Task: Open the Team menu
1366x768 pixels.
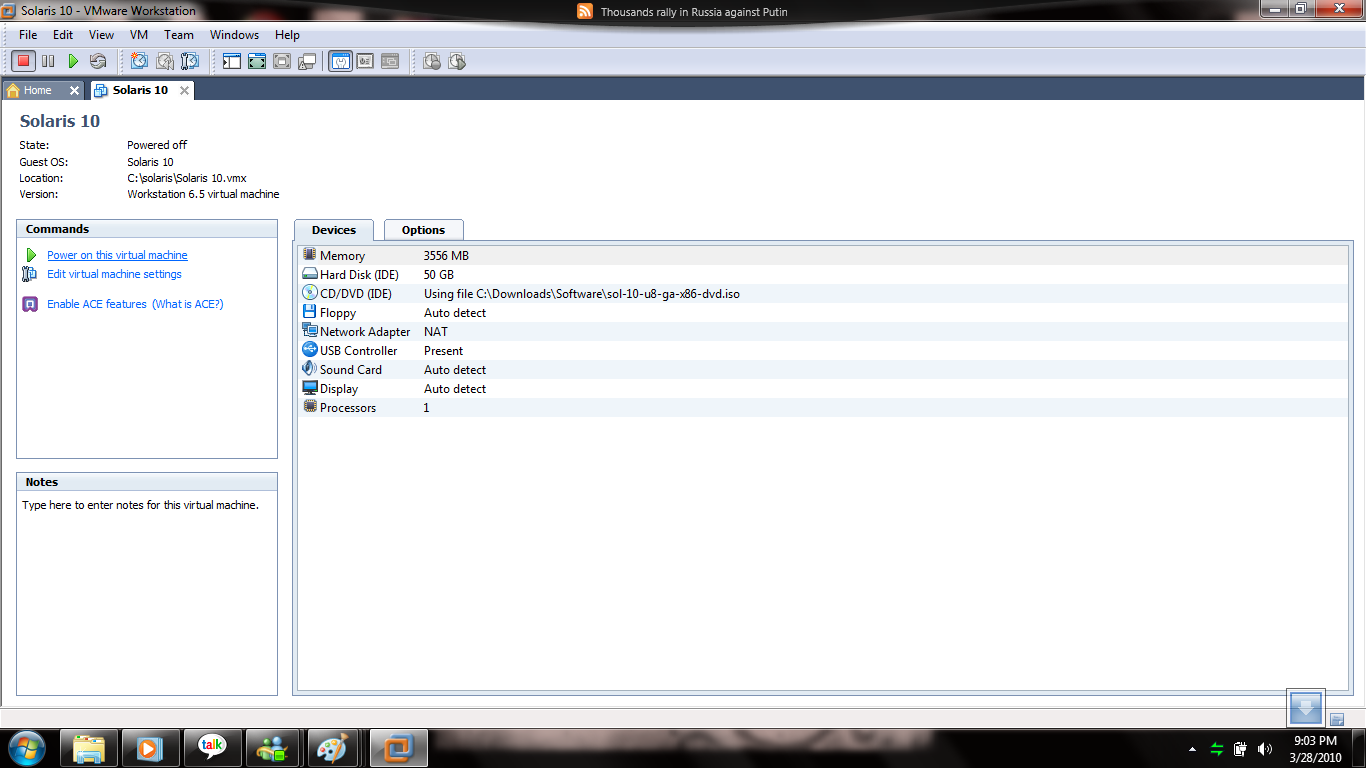Action: (179, 35)
